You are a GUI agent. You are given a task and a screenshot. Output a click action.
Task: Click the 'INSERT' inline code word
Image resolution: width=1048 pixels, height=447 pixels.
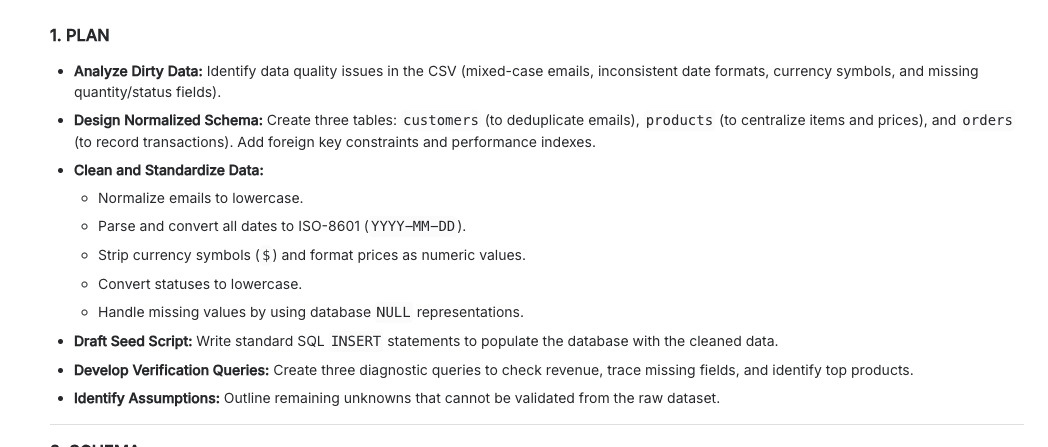(x=356, y=341)
